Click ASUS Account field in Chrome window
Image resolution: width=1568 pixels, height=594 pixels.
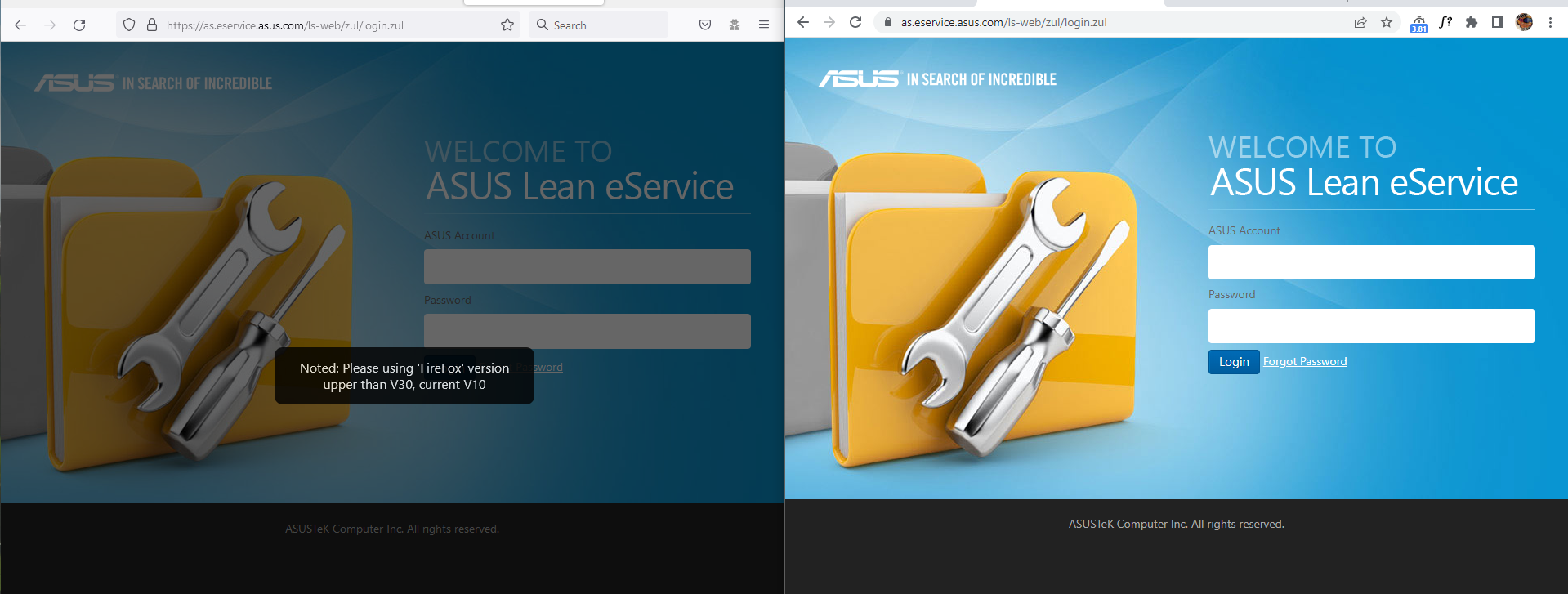pyautogui.click(x=1371, y=262)
